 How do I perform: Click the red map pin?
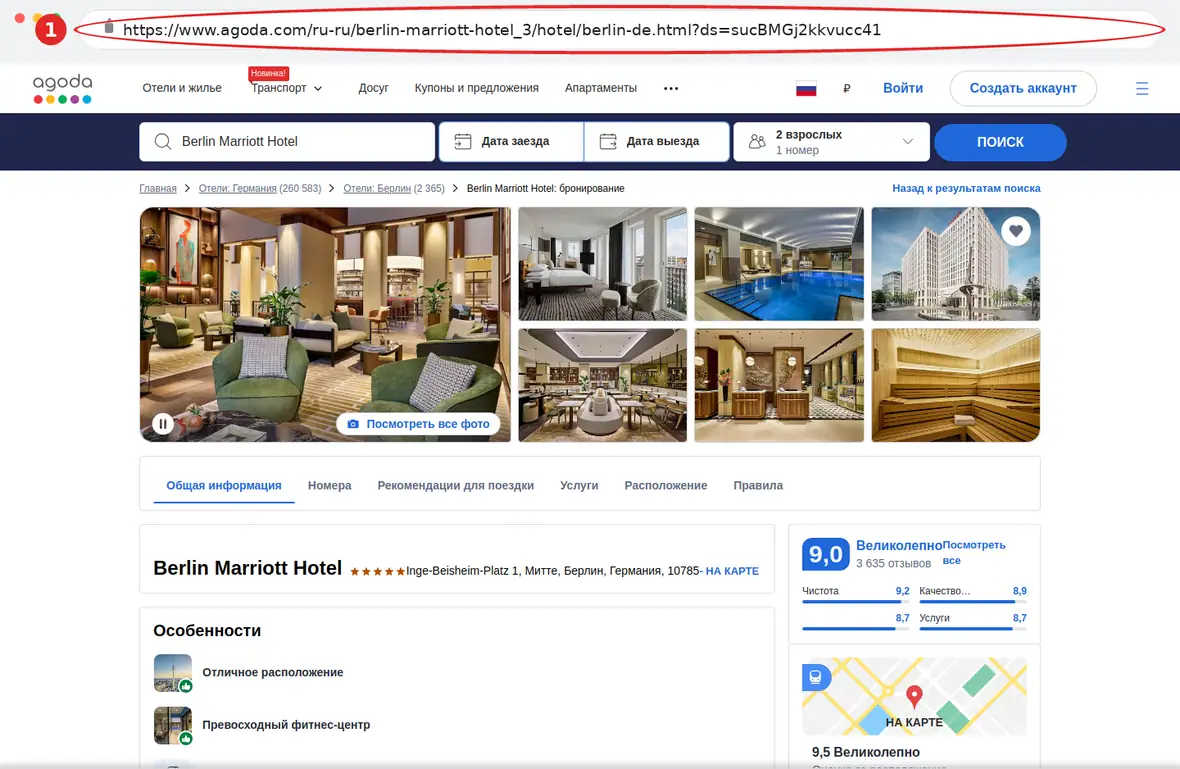pos(914,696)
